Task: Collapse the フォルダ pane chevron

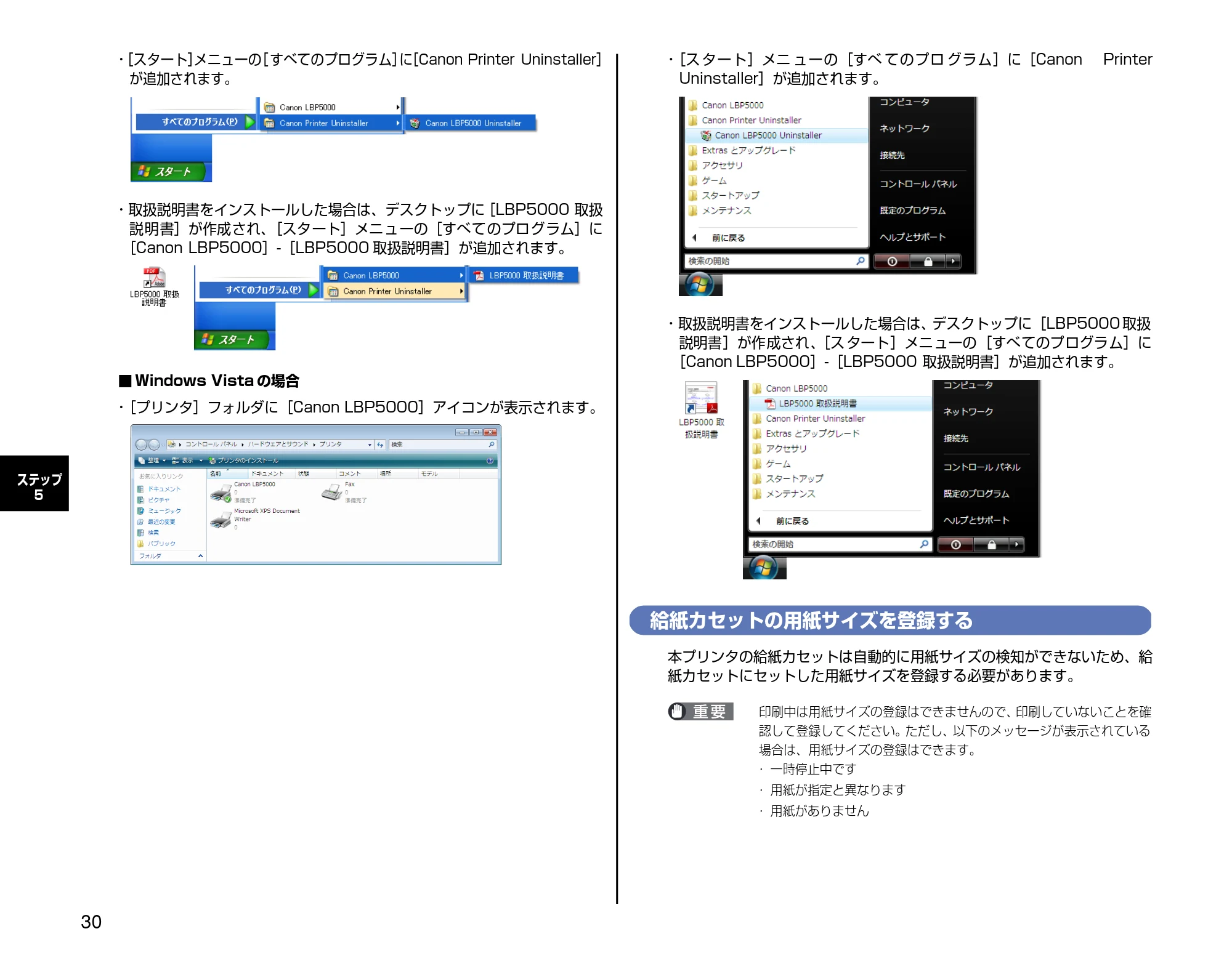Action: click(200, 556)
